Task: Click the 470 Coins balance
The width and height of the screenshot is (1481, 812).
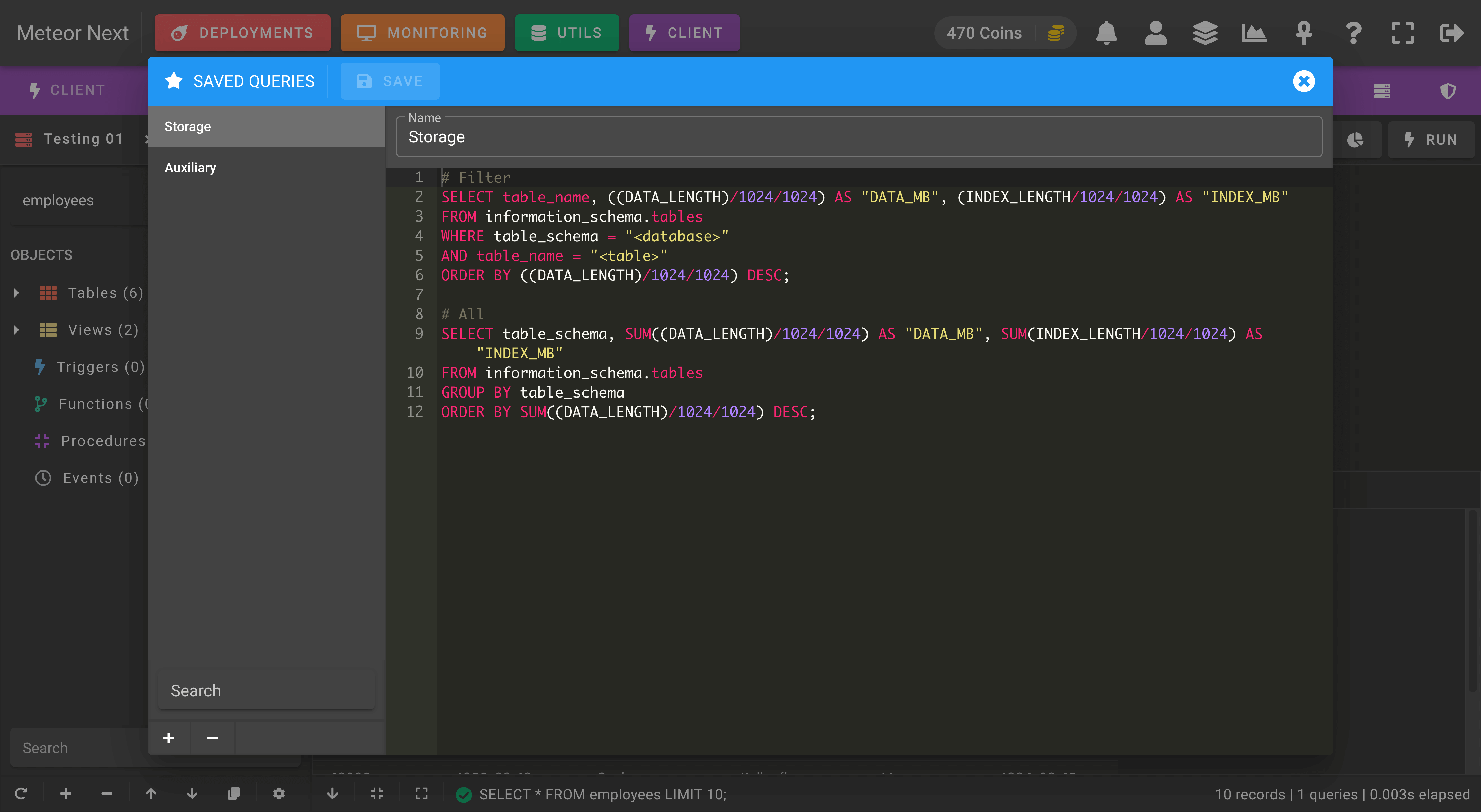Action: (x=1005, y=33)
